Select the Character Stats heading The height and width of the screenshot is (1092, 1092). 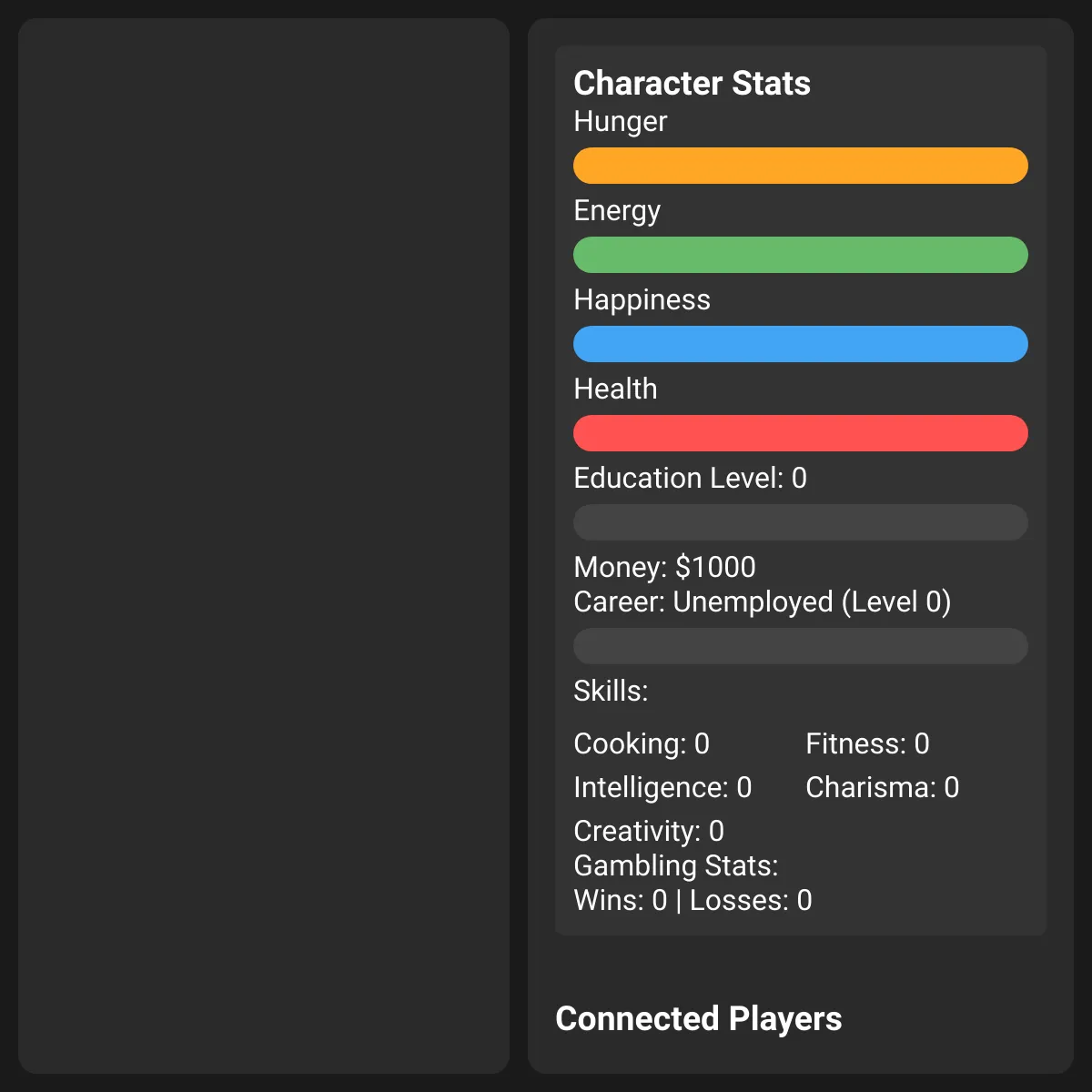(x=692, y=83)
